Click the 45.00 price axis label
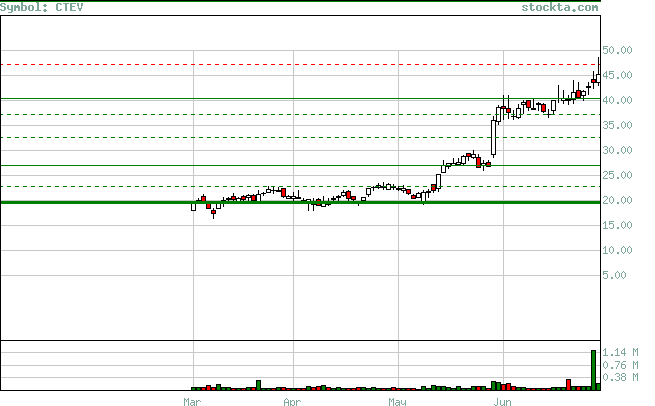The width and height of the screenshot is (655, 406). point(617,75)
